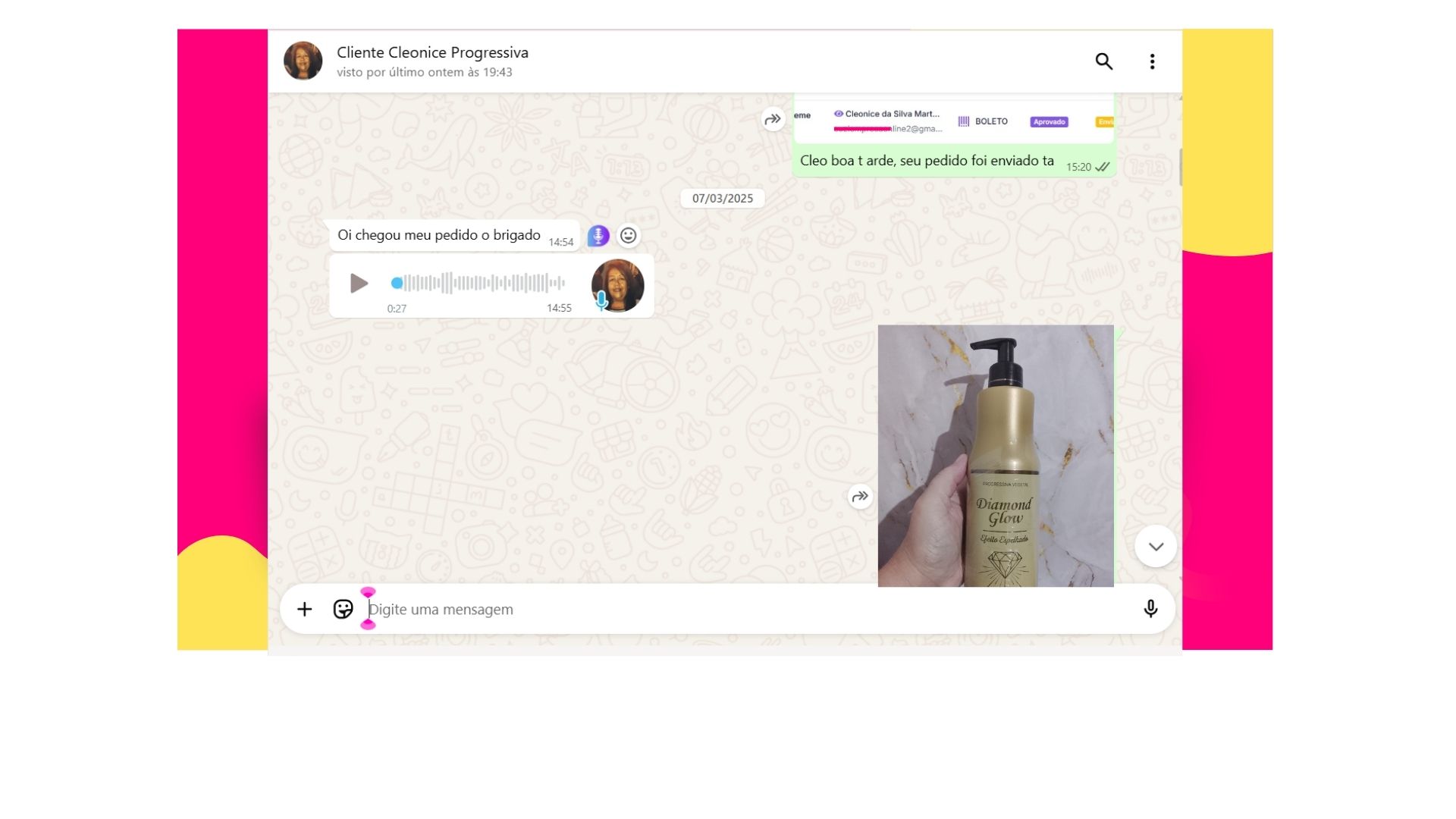Image resolution: width=1456 pixels, height=819 pixels.
Task: Transcribe the 'Oi chegou meu pedido' message
Action: tap(598, 236)
